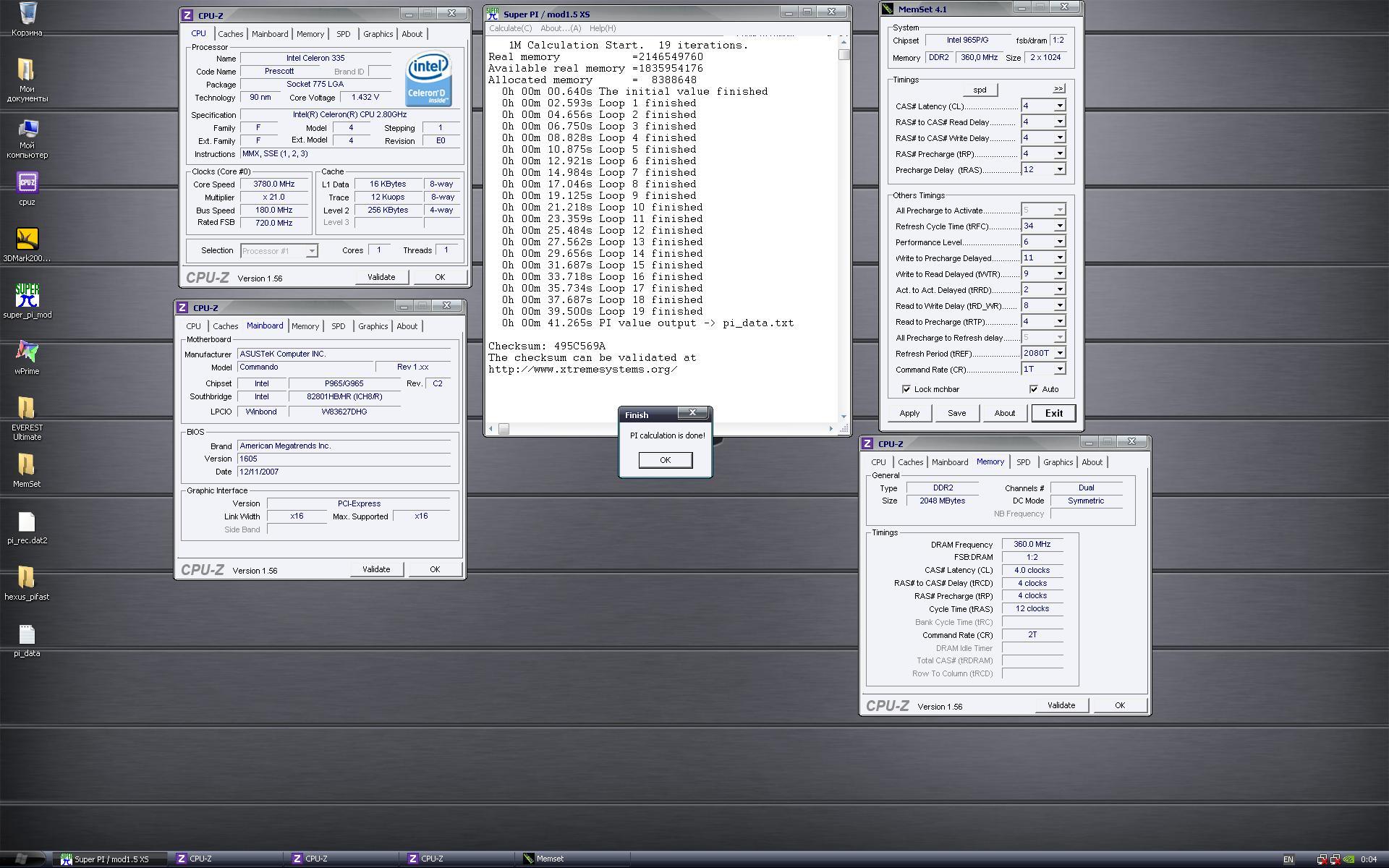Open the Read to Precharge (tRTP) dropdown
The image size is (1389, 868).
(x=1060, y=321)
